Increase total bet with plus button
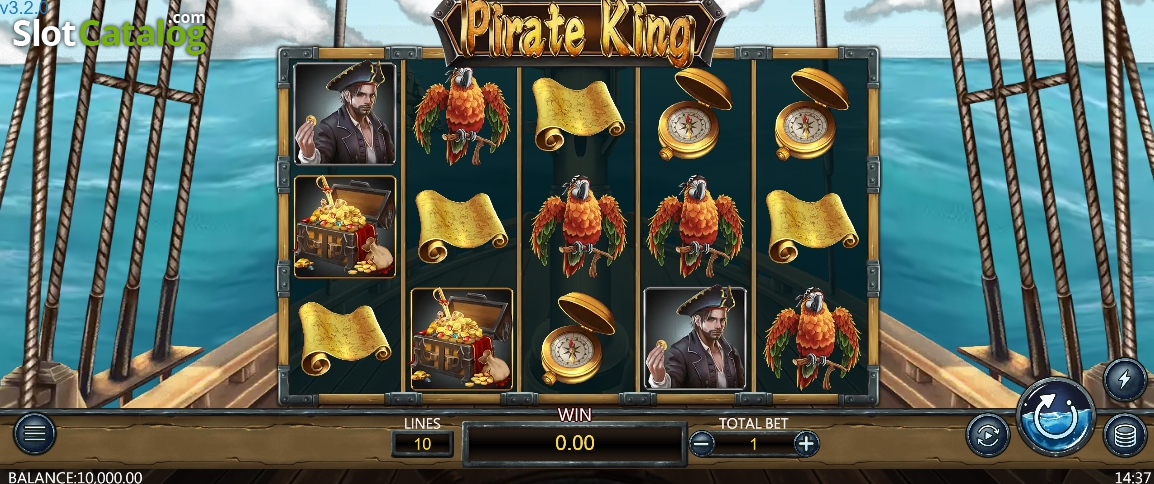This screenshot has height=484, width=1154. 807,444
